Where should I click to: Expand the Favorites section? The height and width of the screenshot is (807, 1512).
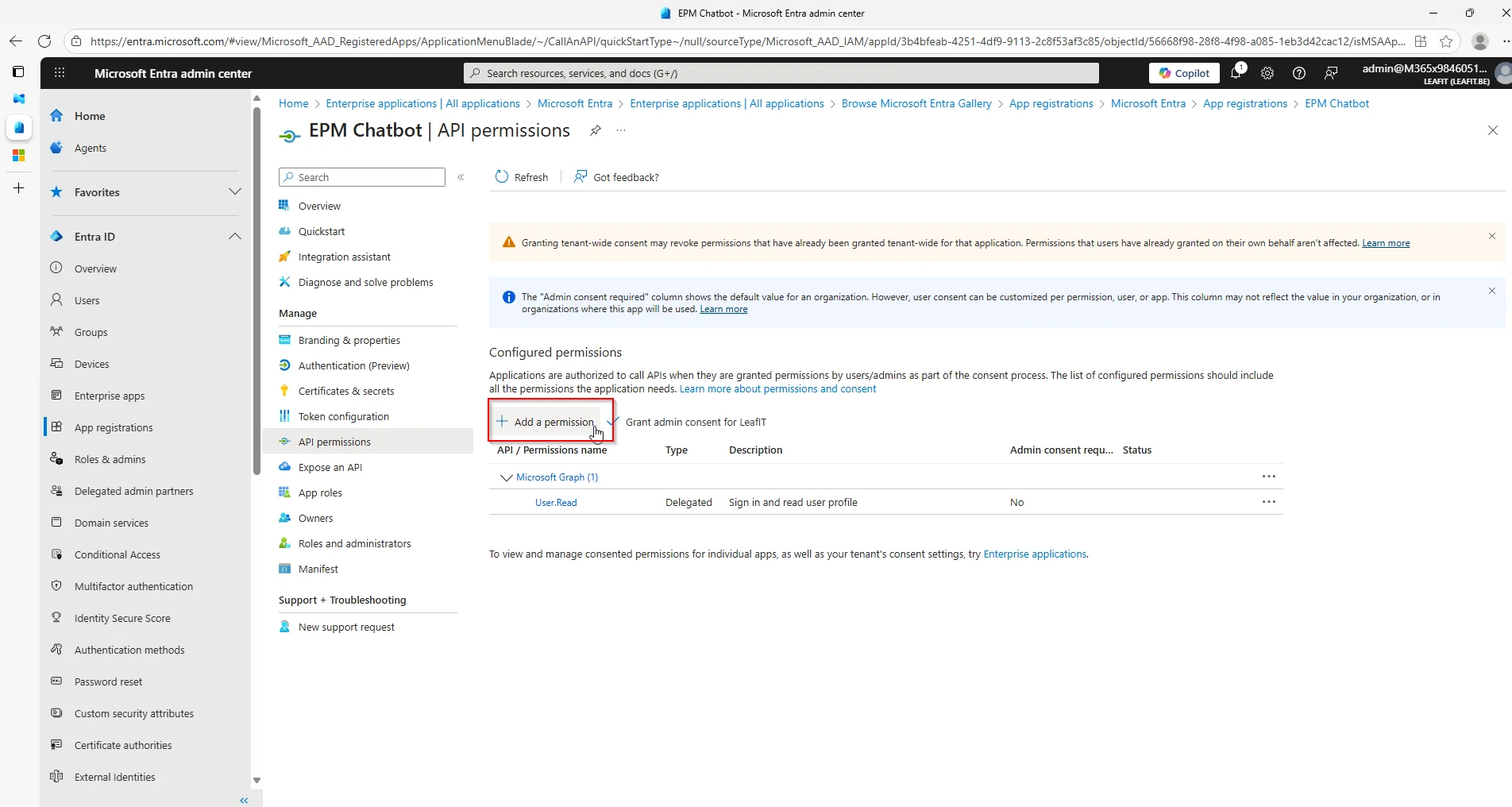(234, 192)
